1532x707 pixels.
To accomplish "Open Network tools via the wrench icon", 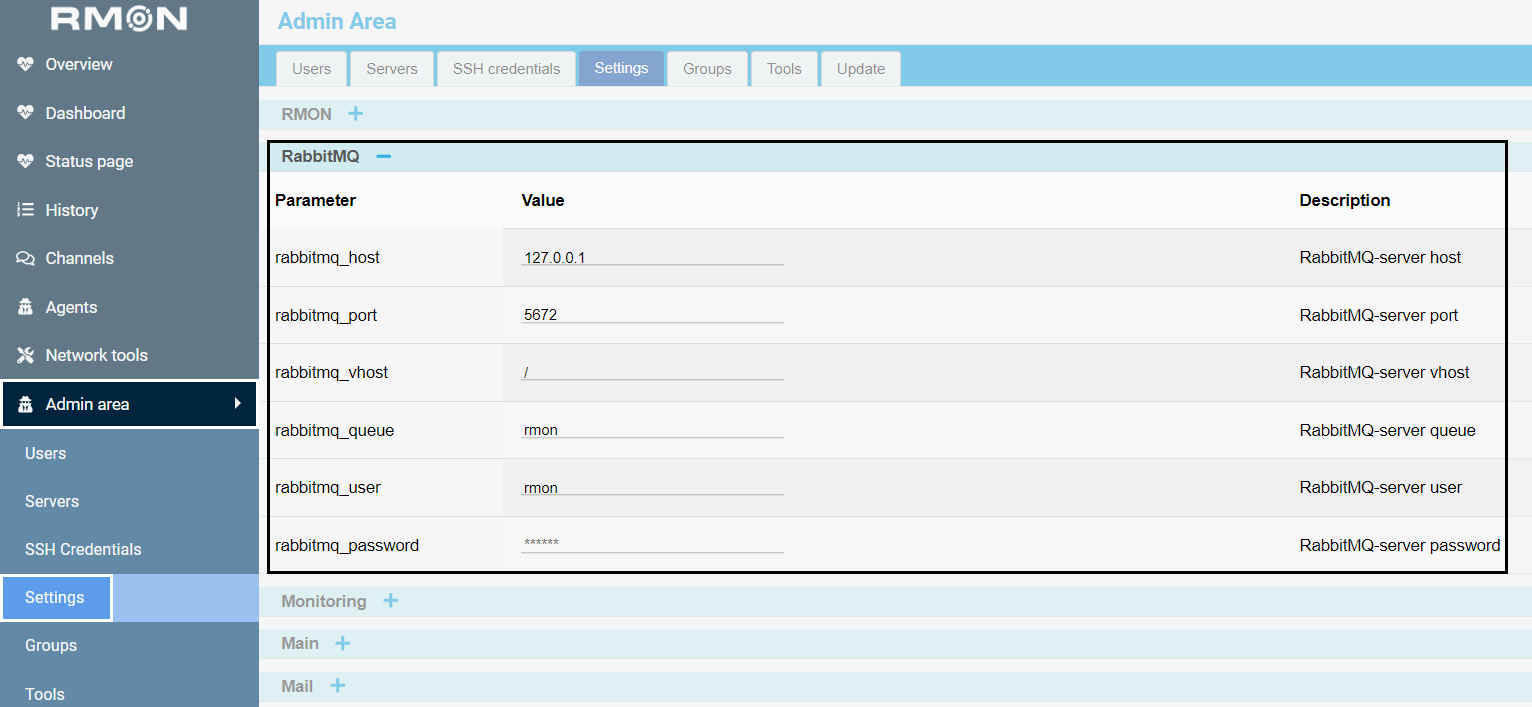I will click(x=24, y=355).
